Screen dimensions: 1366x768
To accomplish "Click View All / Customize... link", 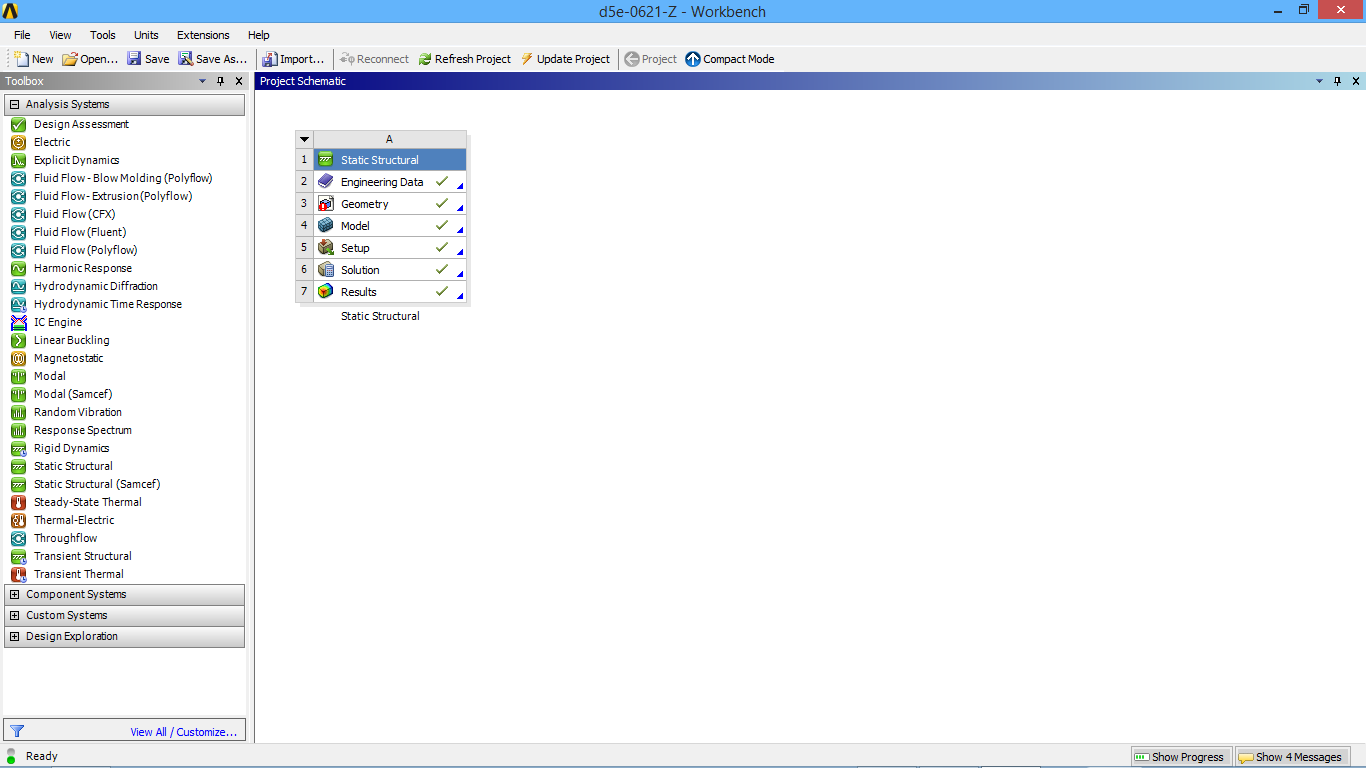I will click(x=184, y=732).
